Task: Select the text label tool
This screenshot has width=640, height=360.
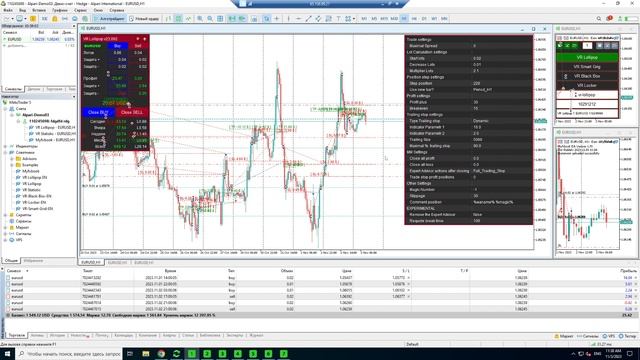Action: (x=338, y=19)
